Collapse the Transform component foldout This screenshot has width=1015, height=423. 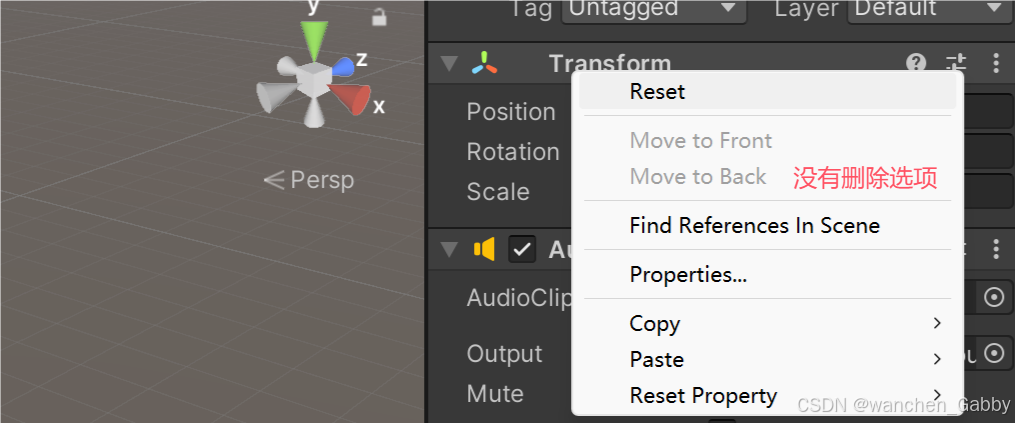point(449,64)
